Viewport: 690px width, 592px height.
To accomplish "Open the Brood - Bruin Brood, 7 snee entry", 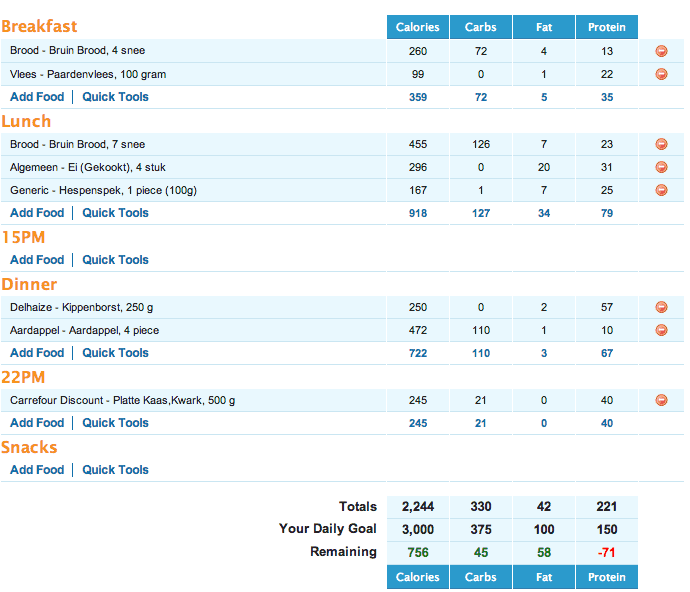I will (x=77, y=144).
